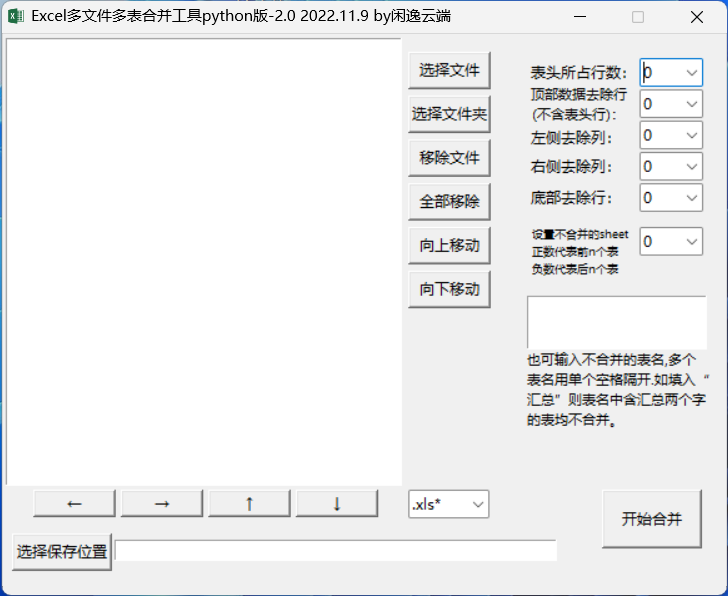Click 全部移除 to clear all files

(449, 201)
